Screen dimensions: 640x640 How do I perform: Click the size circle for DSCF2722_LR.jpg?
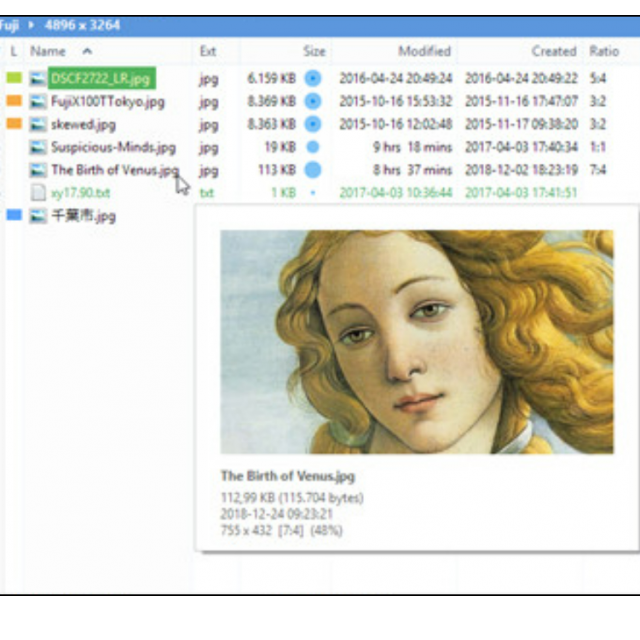313,78
